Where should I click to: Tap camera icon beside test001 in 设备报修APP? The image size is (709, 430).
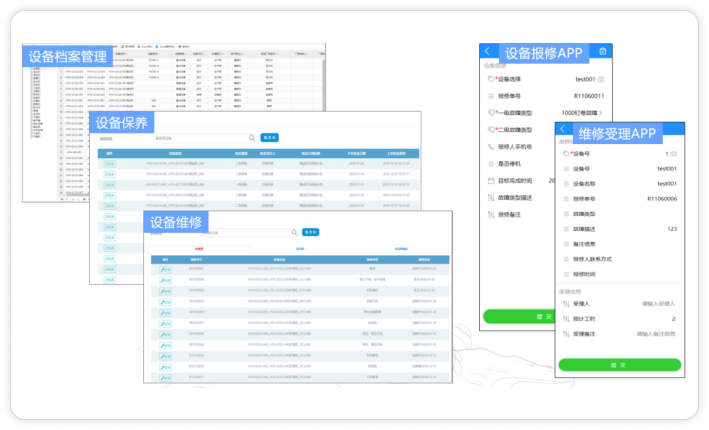[x=600, y=79]
